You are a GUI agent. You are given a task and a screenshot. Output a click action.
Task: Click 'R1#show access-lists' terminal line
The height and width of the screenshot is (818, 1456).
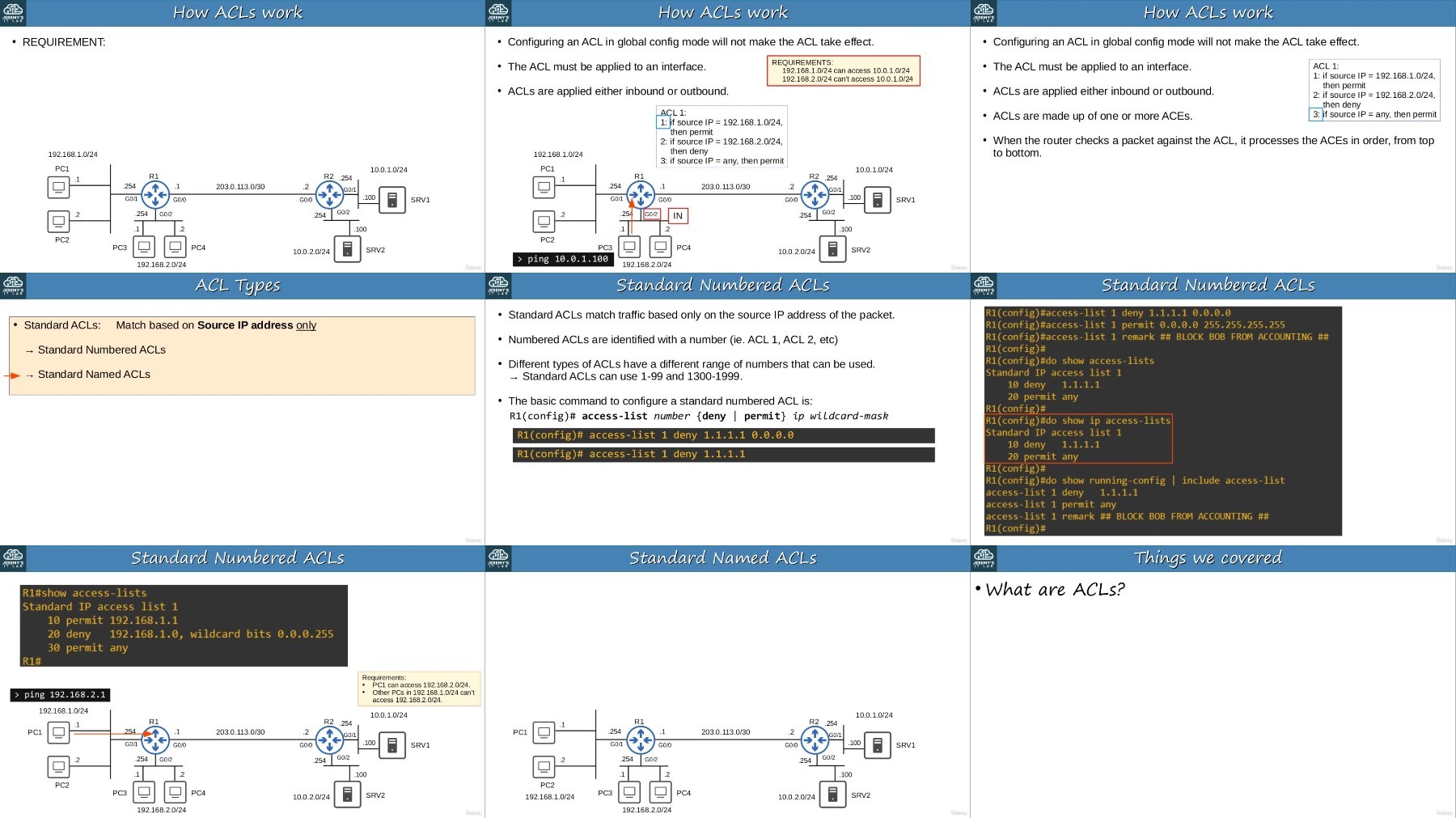coord(84,593)
